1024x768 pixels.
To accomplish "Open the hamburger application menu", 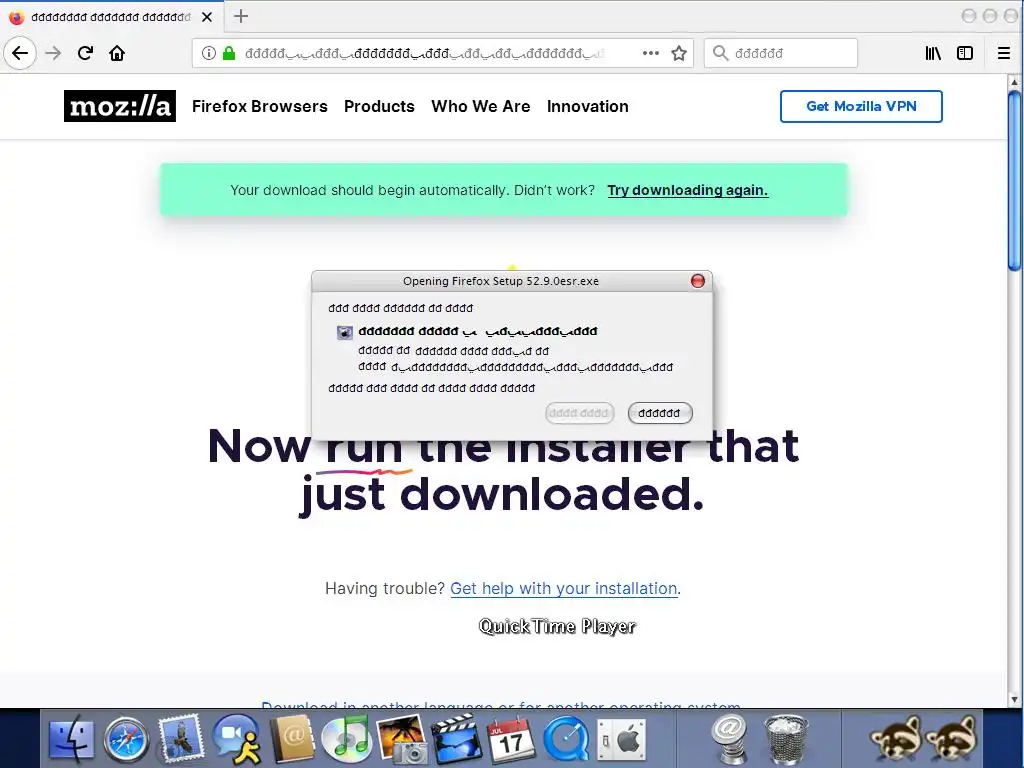I will click(x=1004, y=53).
